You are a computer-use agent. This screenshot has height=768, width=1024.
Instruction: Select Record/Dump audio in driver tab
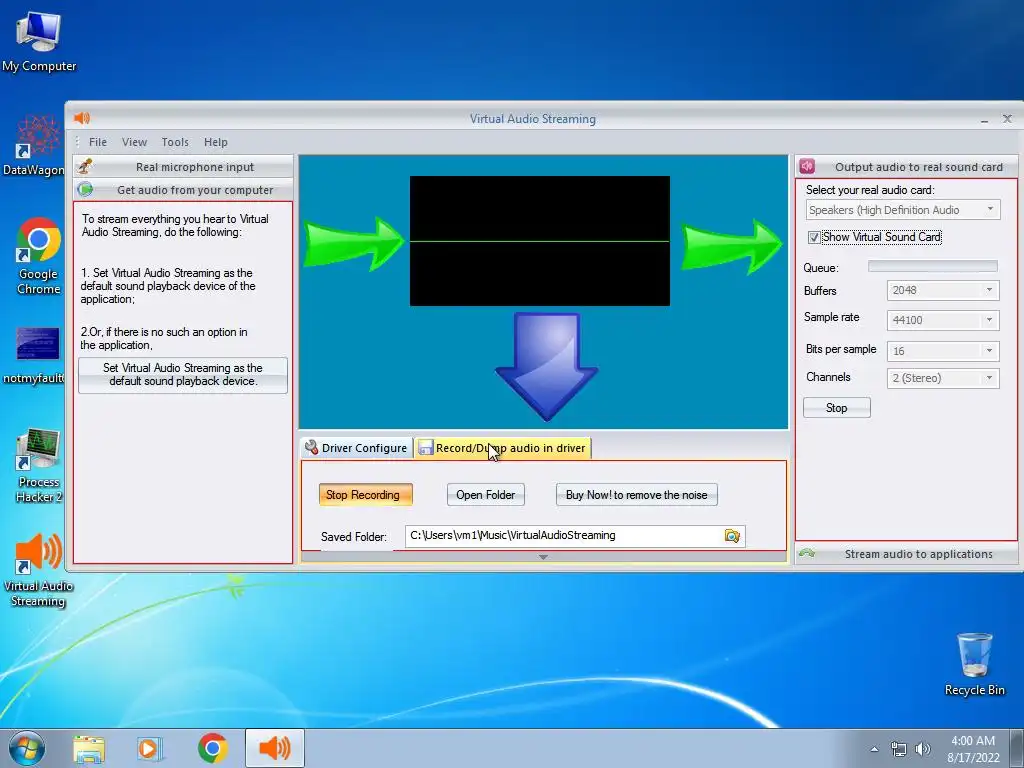(503, 448)
